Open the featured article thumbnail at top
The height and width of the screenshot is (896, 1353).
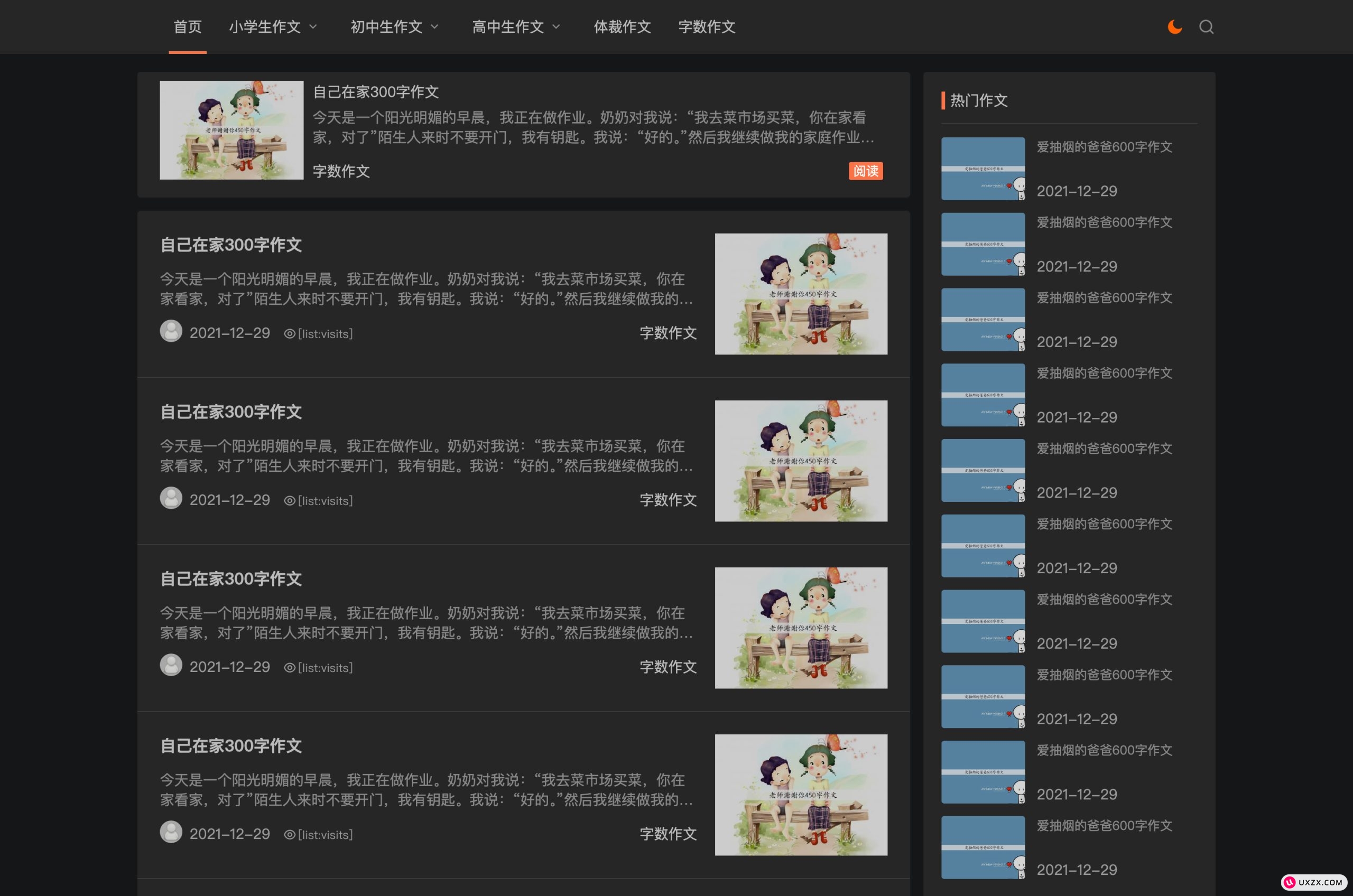point(231,130)
